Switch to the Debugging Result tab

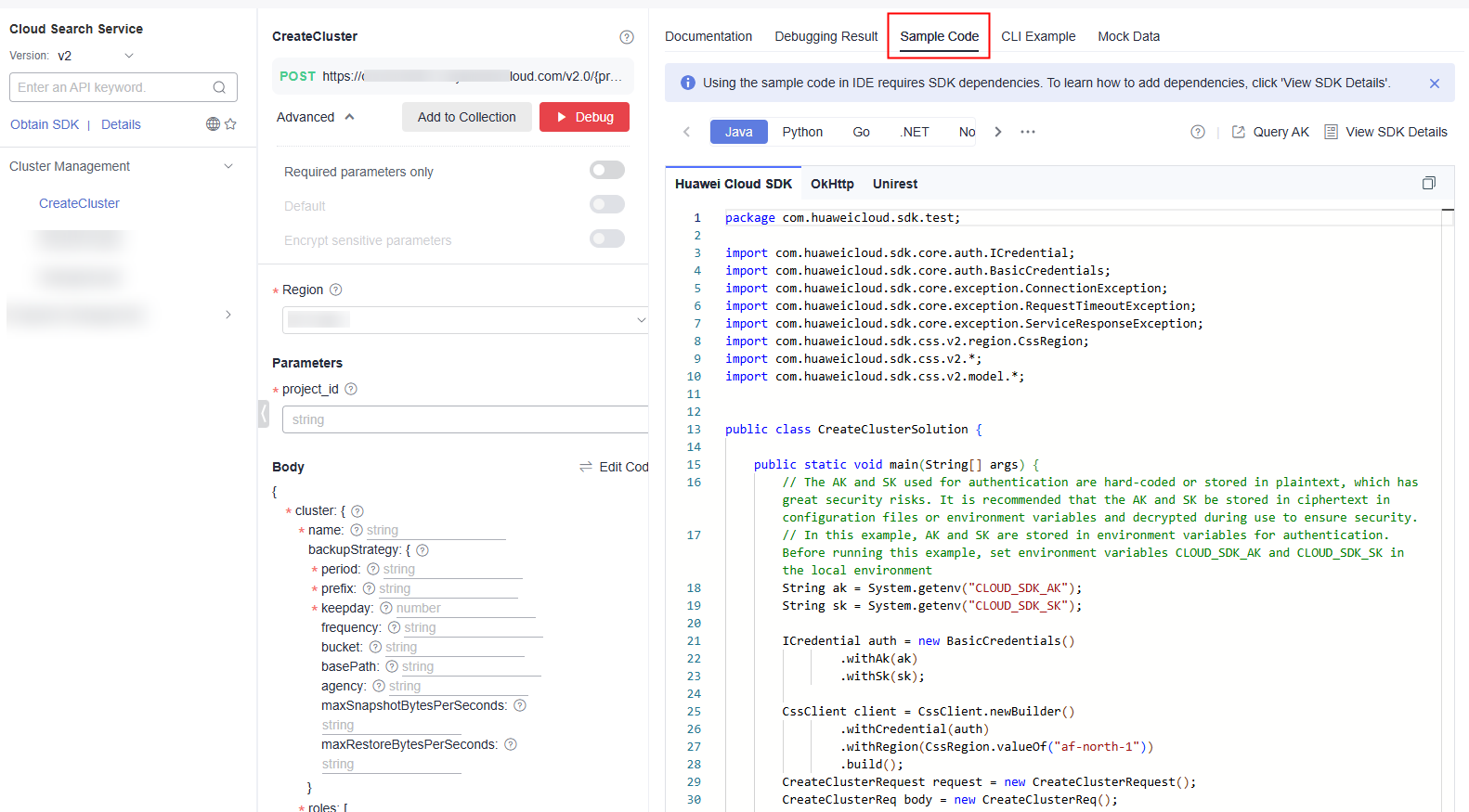pos(826,36)
